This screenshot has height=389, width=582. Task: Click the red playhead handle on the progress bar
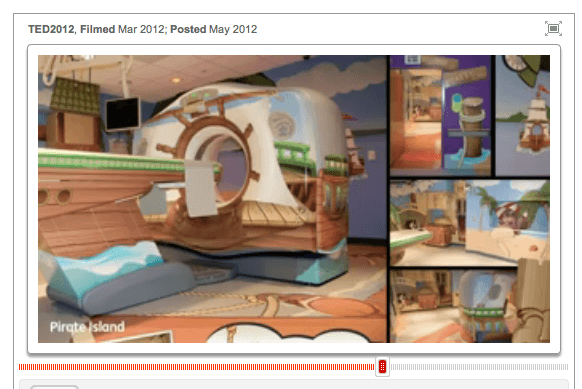(x=382, y=367)
